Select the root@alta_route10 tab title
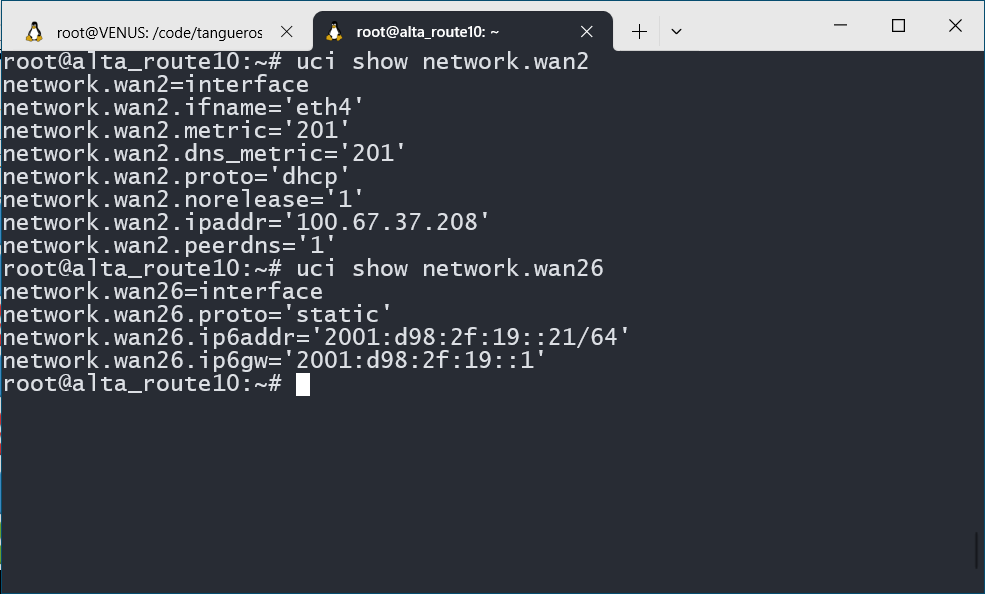Viewport: 985px width, 594px height. (428, 32)
